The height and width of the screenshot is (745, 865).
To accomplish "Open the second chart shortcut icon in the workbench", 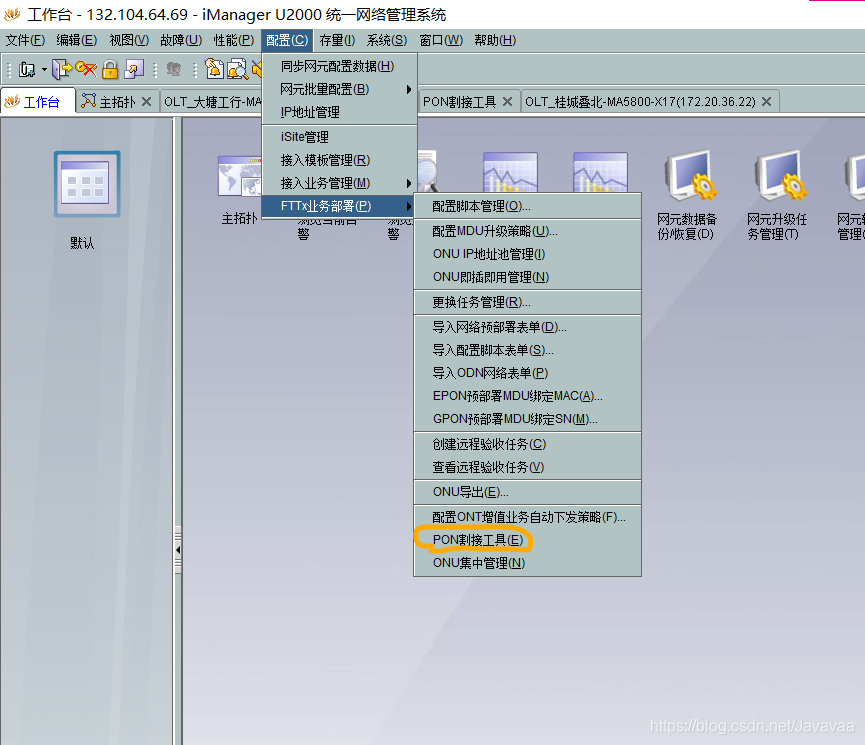I will click(x=600, y=172).
